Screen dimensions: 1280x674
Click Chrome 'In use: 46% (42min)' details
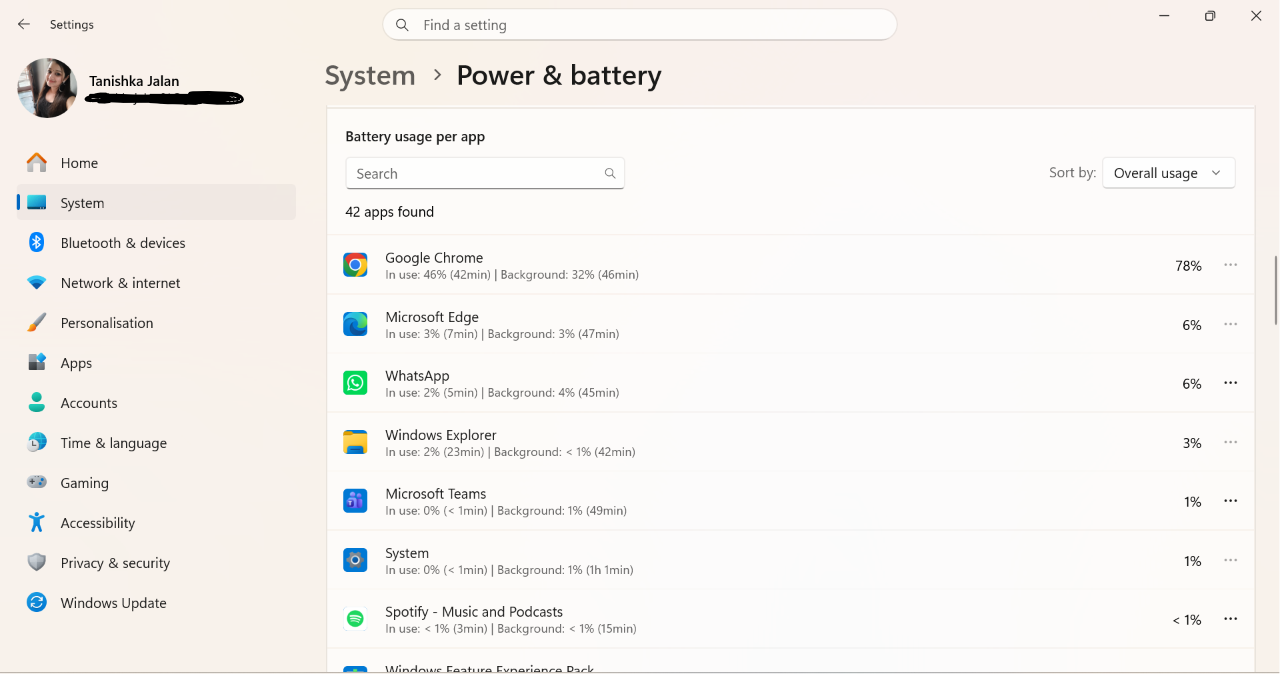click(438, 274)
